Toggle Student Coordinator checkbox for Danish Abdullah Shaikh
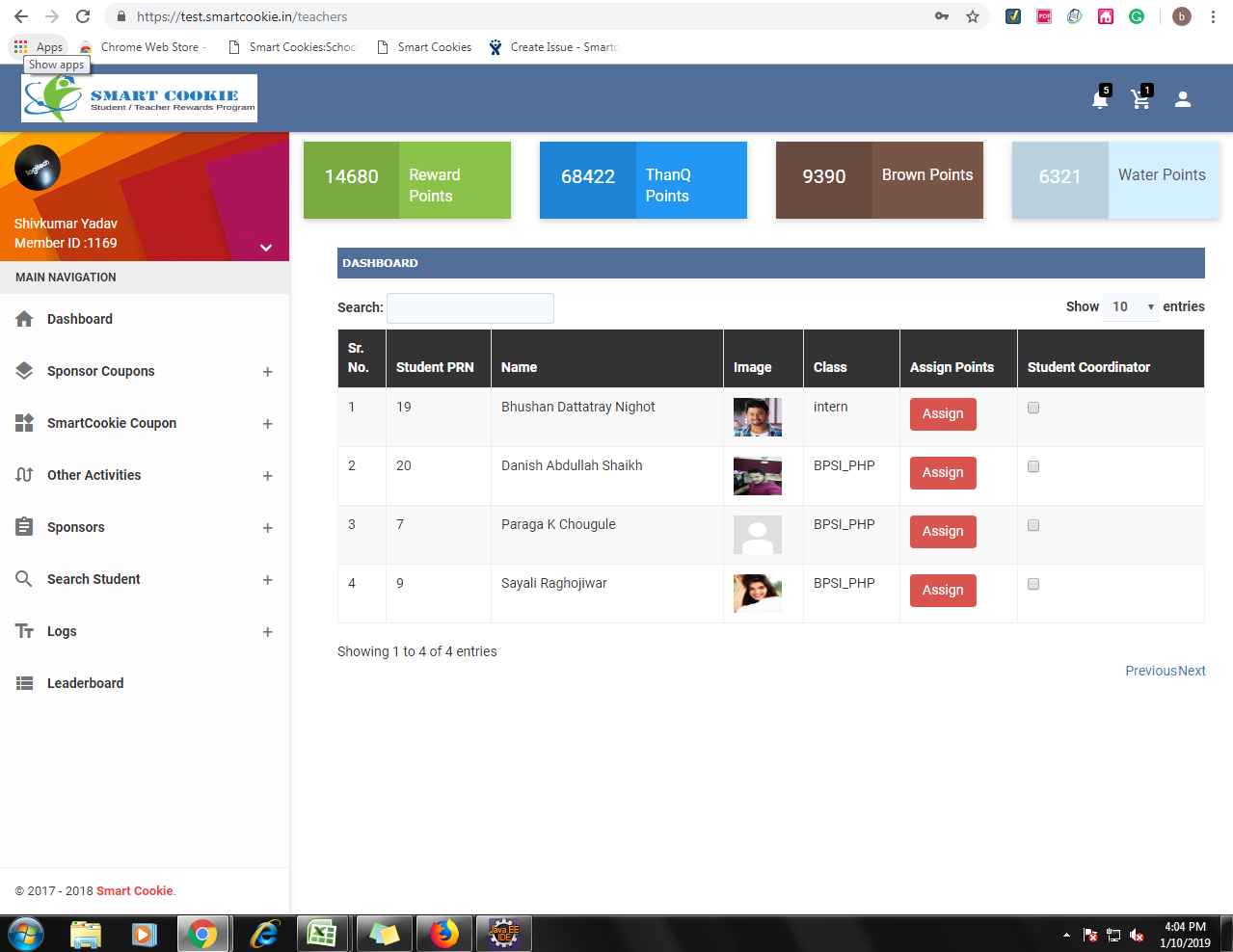This screenshot has height=952, width=1233. coord(1033,466)
